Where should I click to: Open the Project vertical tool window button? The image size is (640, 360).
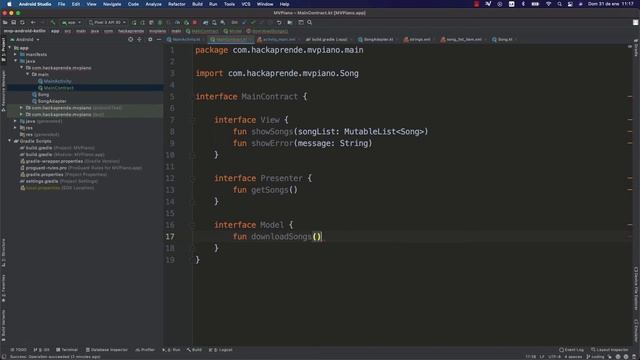click(3, 49)
